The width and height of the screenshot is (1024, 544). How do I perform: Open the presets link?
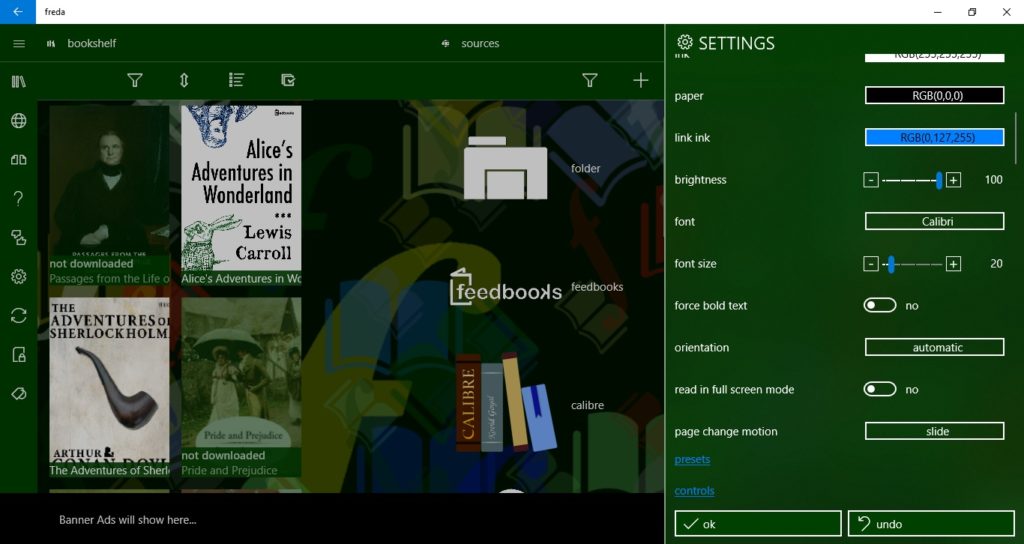tap(692, 459)
